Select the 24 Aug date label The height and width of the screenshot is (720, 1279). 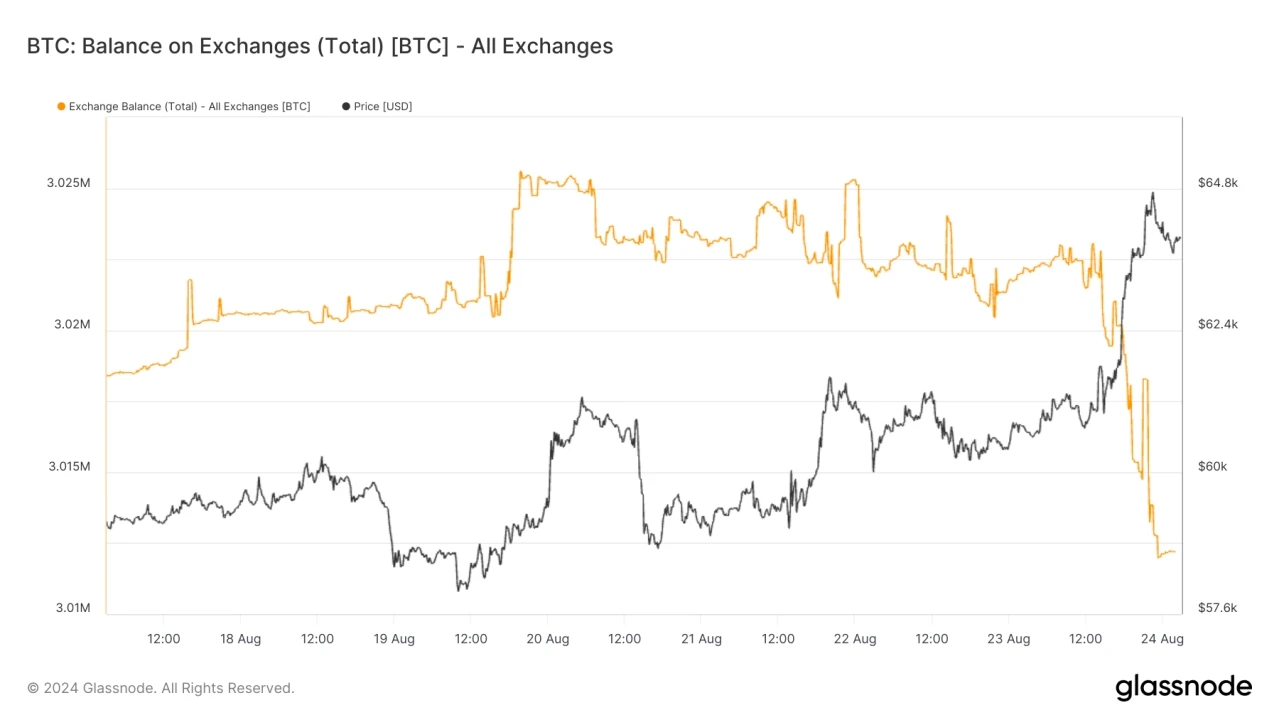[1162, 639]
